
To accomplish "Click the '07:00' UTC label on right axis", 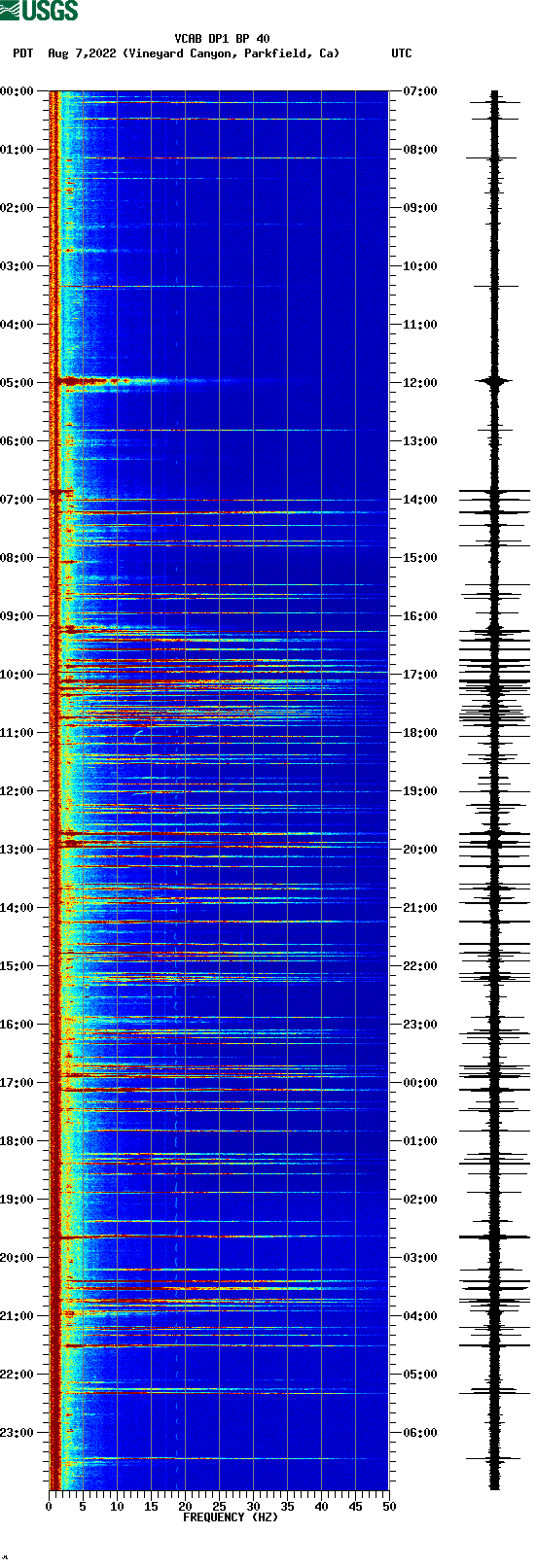I will pos(420,91).
